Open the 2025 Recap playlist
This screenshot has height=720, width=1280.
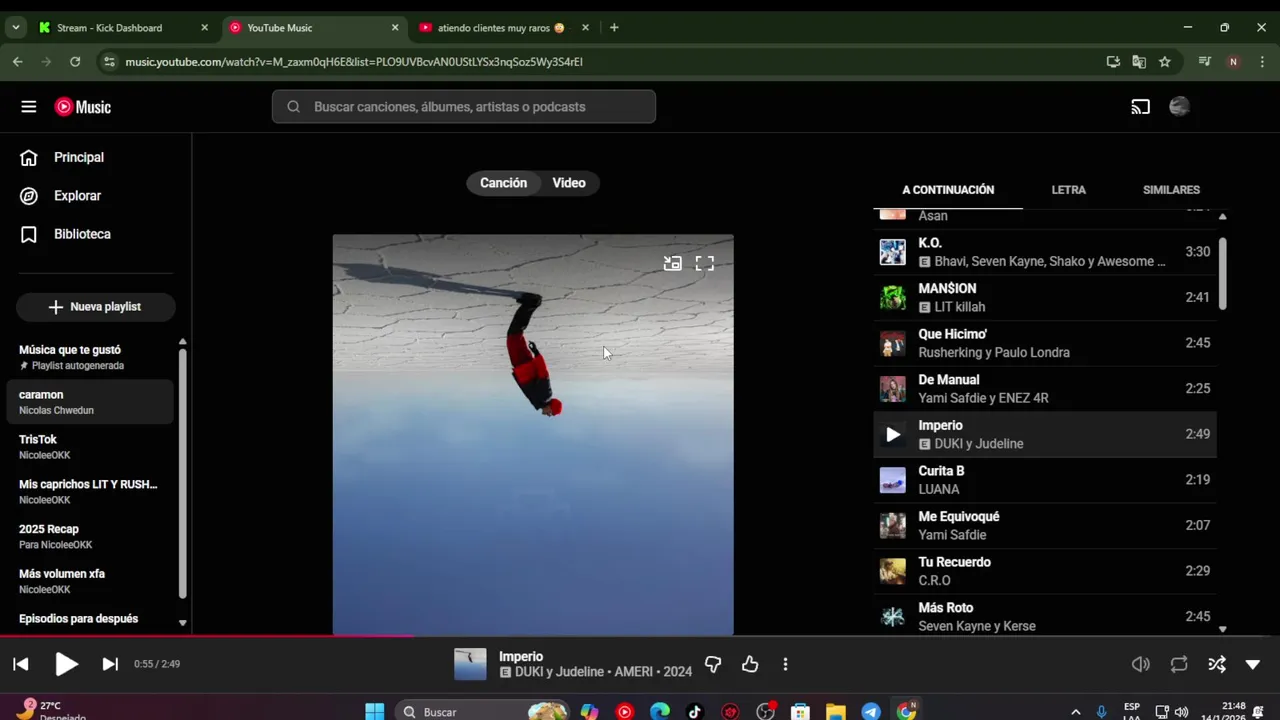[x=90, y=536]
